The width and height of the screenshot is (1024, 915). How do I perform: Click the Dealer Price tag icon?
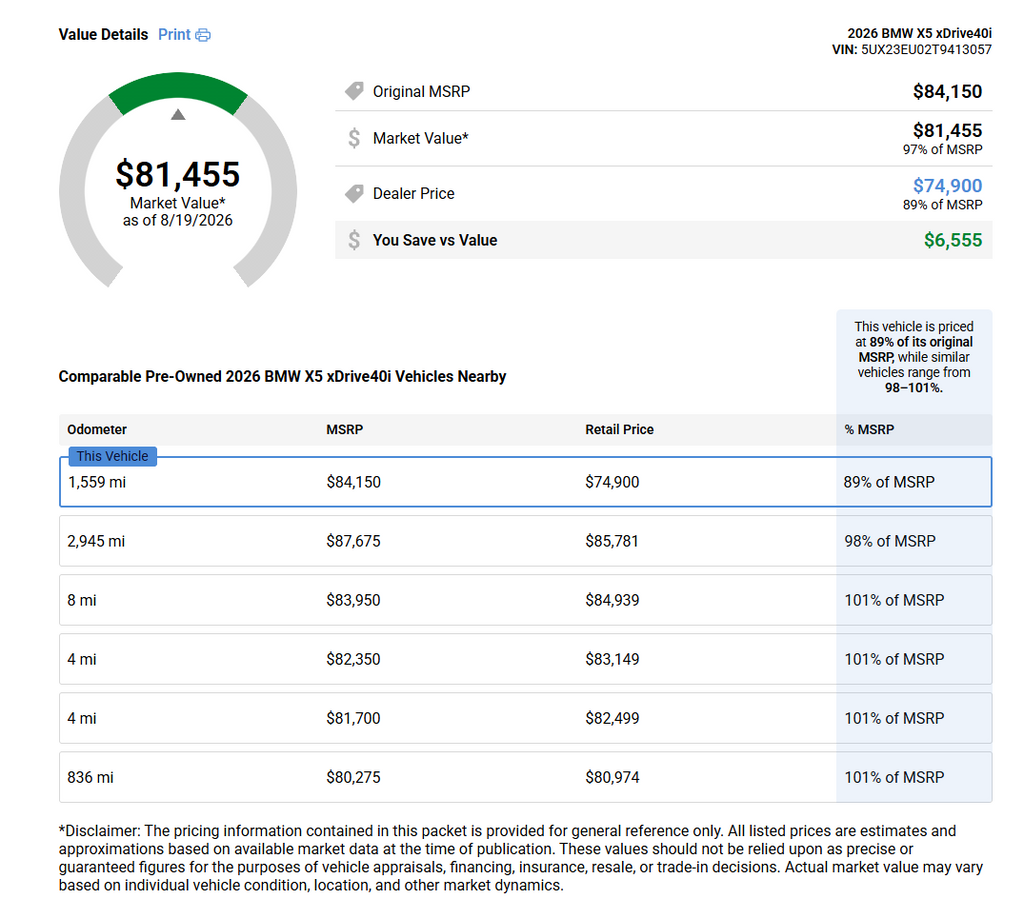354,193
